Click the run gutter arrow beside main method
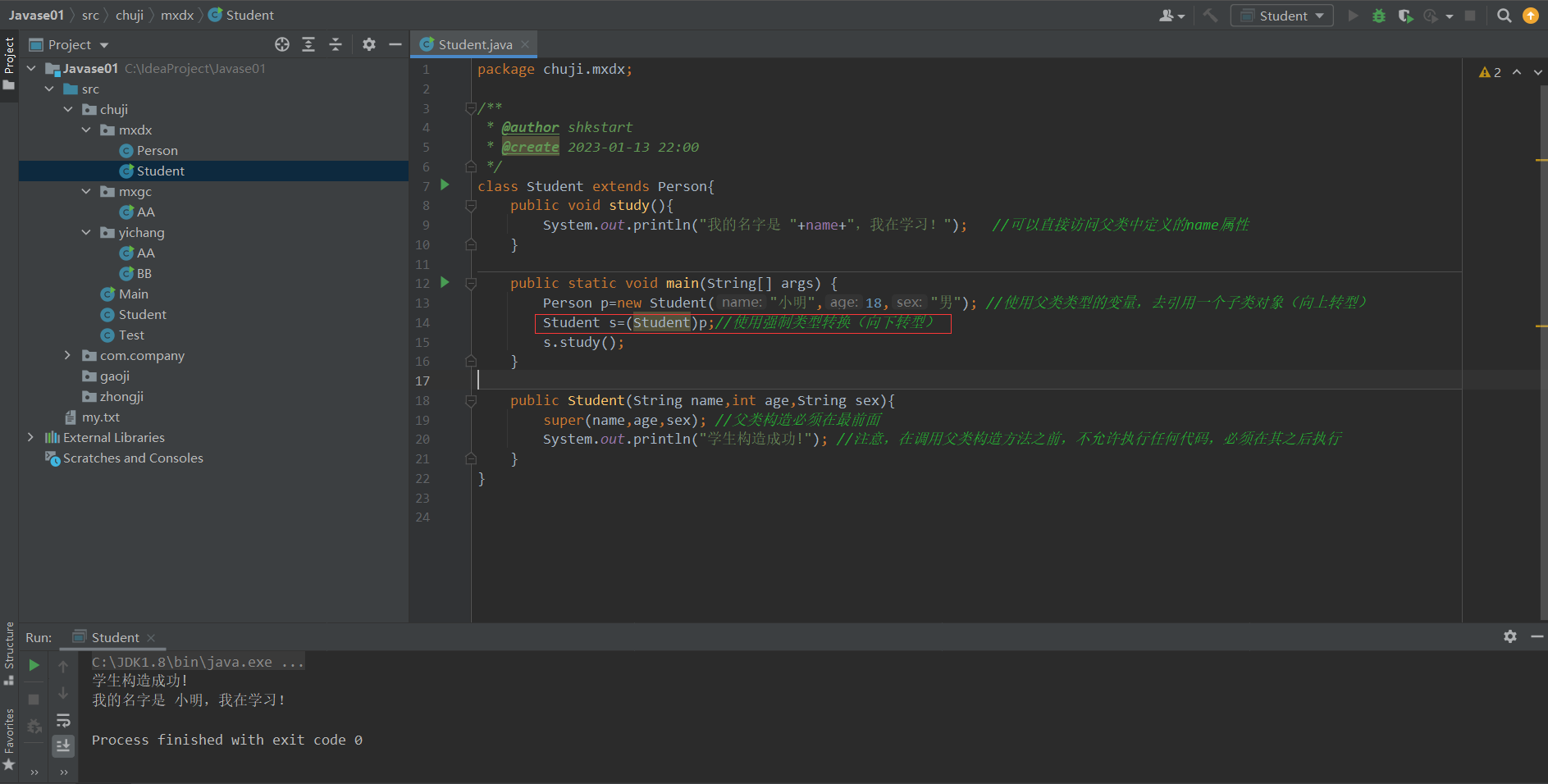 click(445, 282)
